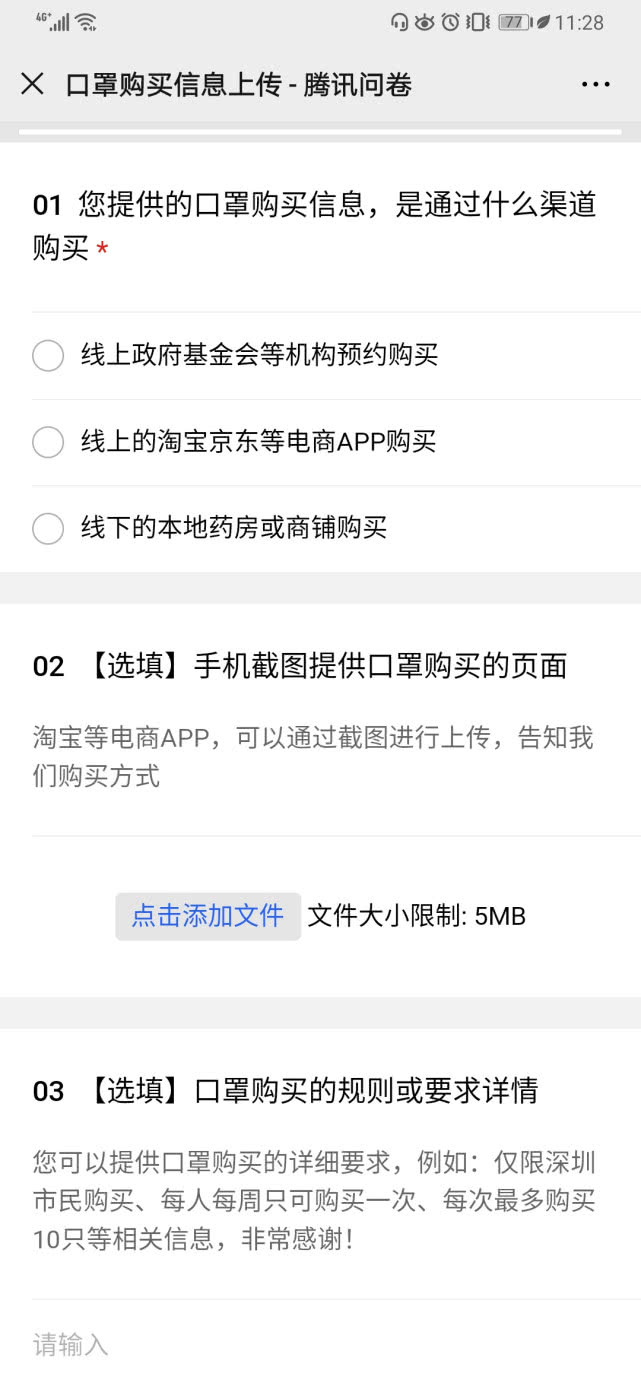Tap the page title 口罩购买信息上传 - 腾讯问卷
The width and height of the screenshot is (641, 1389).
pos(239,85)
